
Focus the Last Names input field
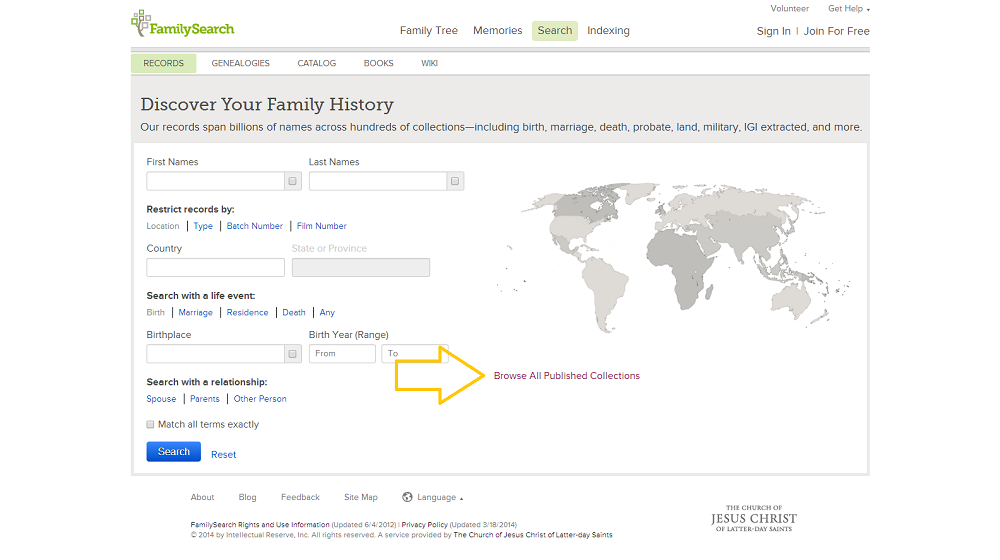(378, 181)
